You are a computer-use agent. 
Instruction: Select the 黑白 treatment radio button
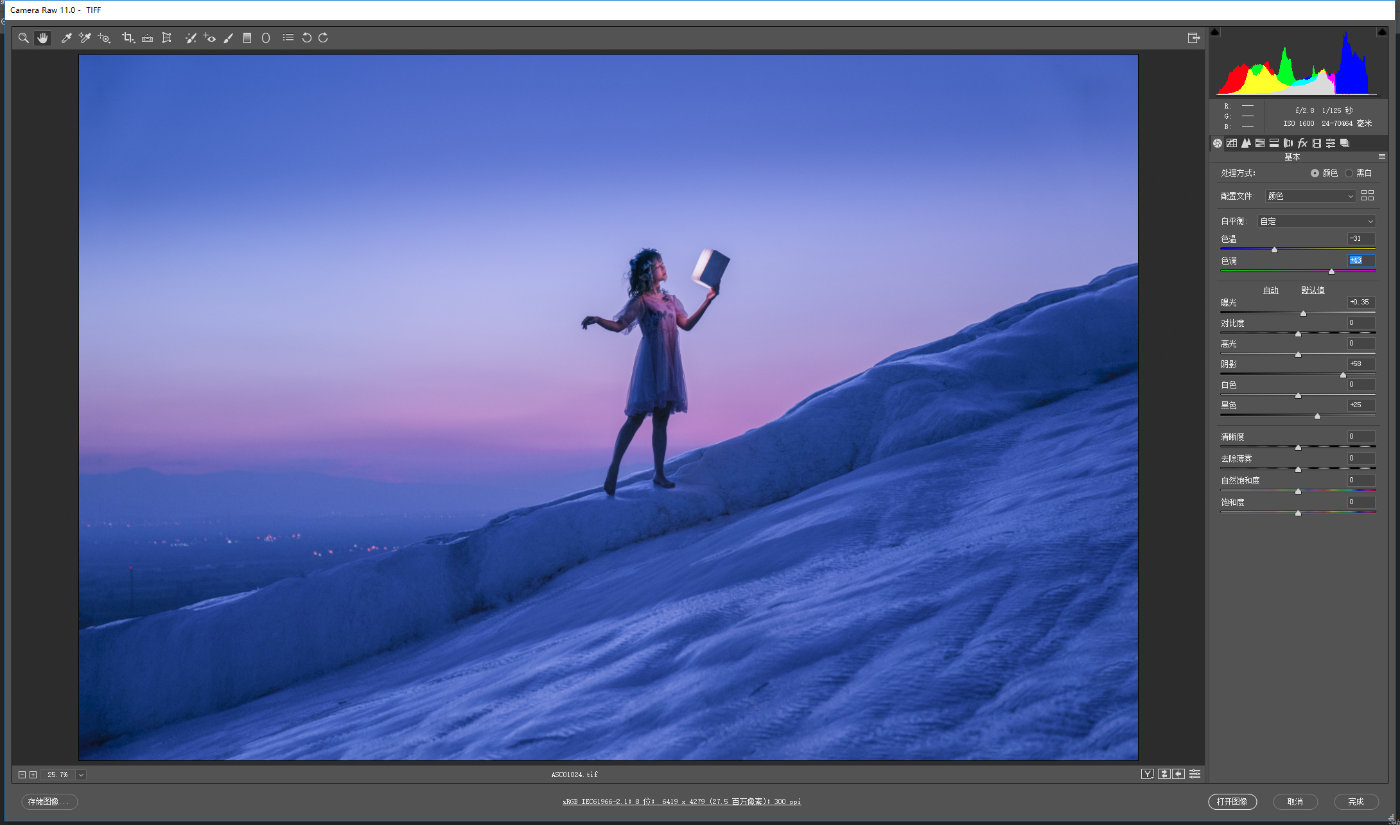(x=1349, y=173)
